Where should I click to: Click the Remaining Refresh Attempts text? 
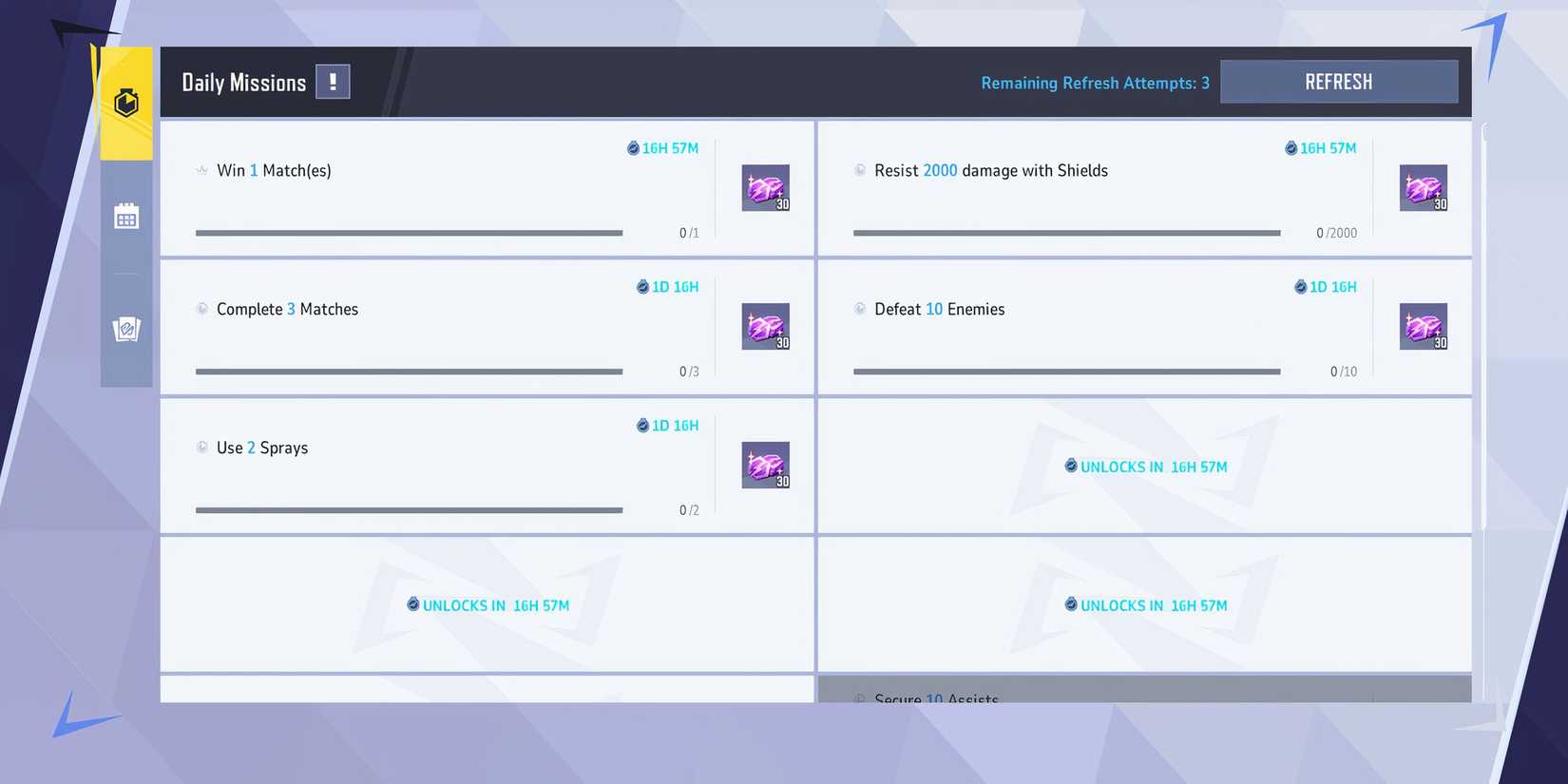point(1095,84)
